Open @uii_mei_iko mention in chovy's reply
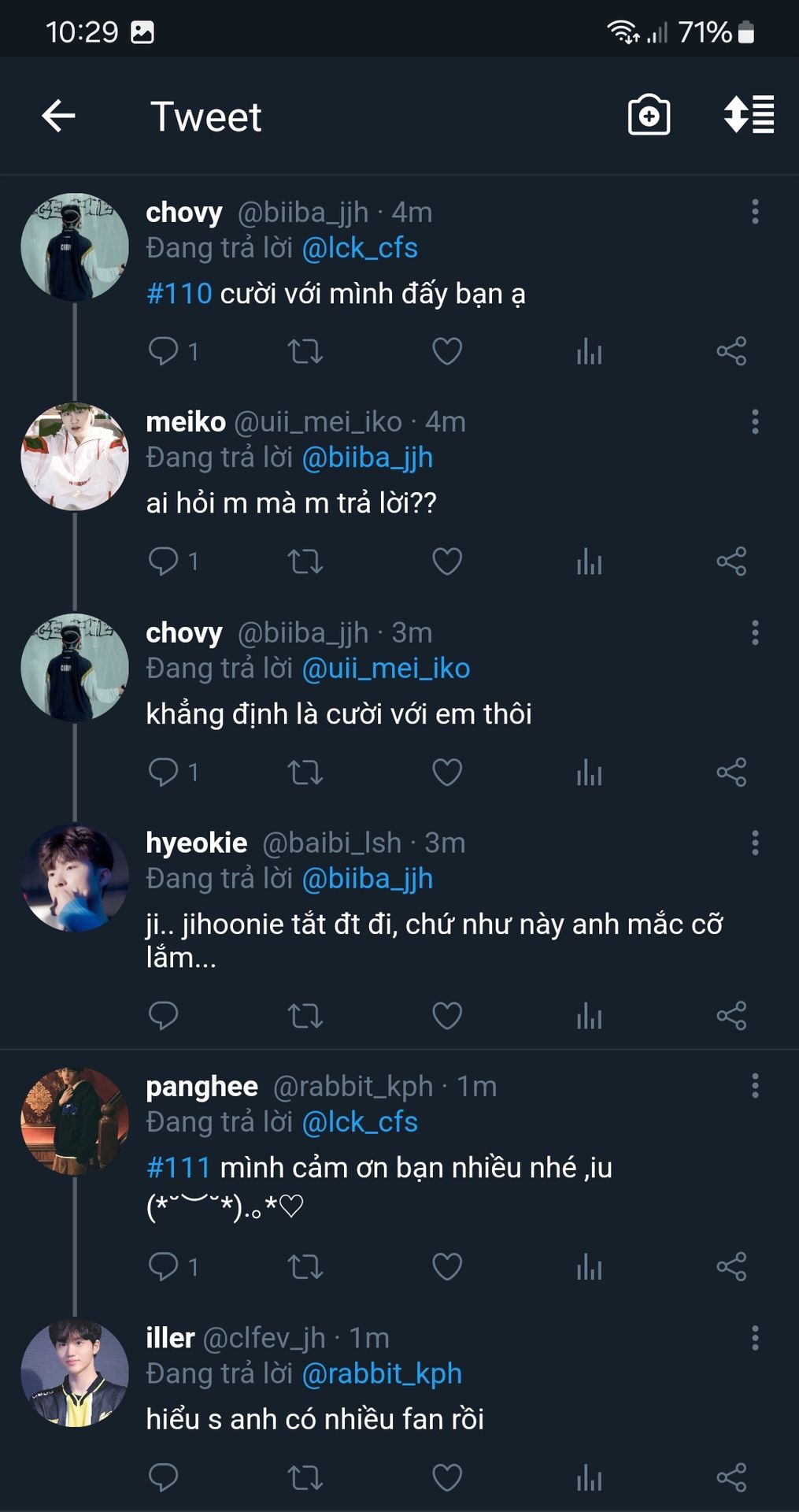Image resolution: width=799 pixels, height=1512 pixels. pyautogui.click(x=386, y=669)
